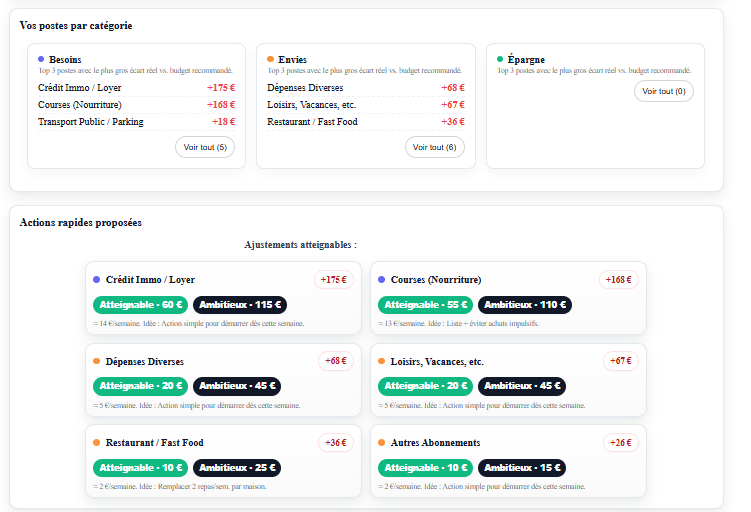Screen dimensions: 751x512
Task: Click the green dot beside Épargne heading
Action: point(500,60)
